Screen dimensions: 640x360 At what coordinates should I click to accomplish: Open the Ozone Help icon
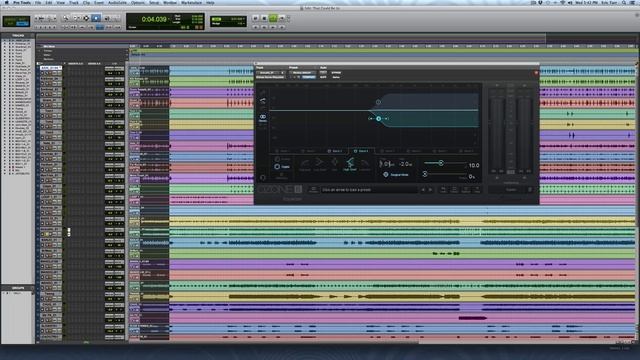[477, 190]
